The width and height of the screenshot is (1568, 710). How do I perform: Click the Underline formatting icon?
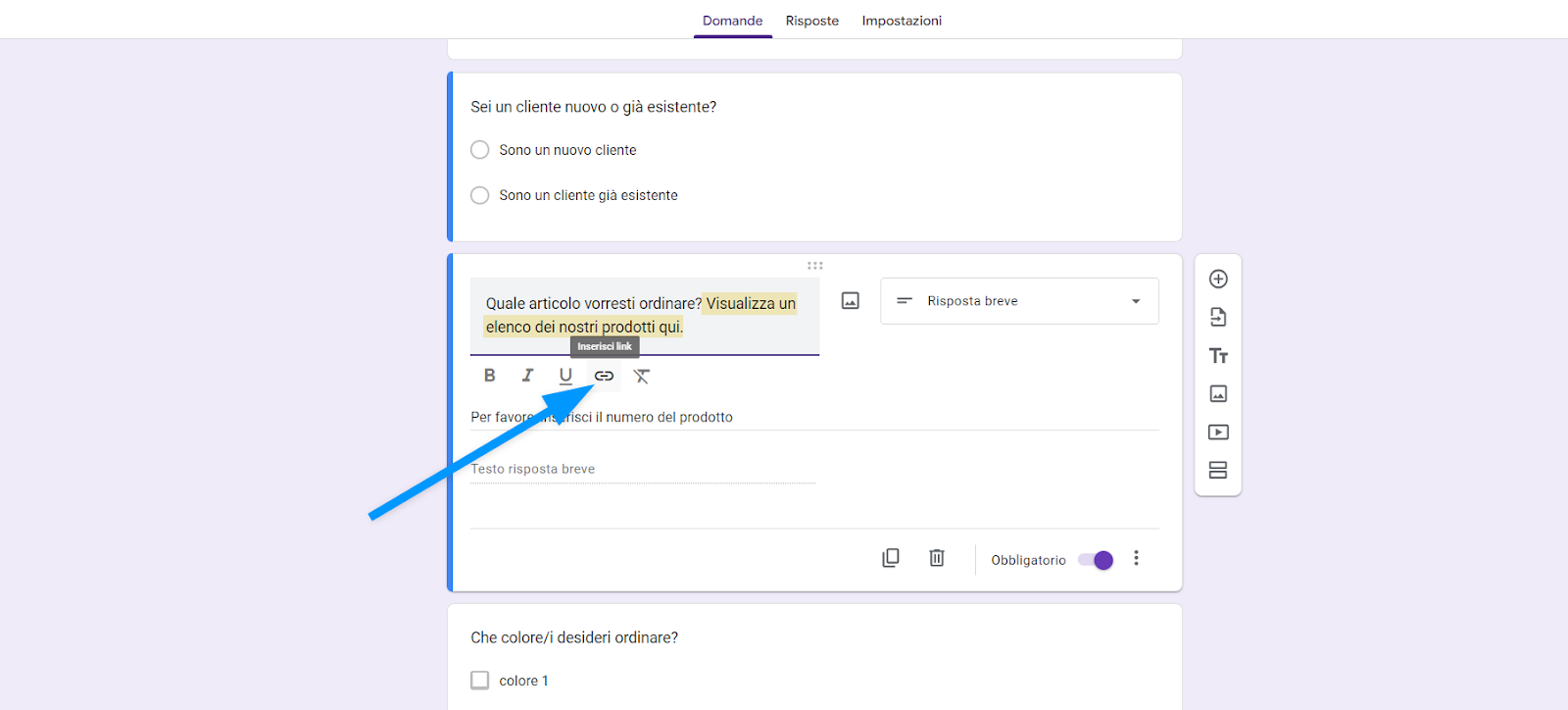coord(565,376)
